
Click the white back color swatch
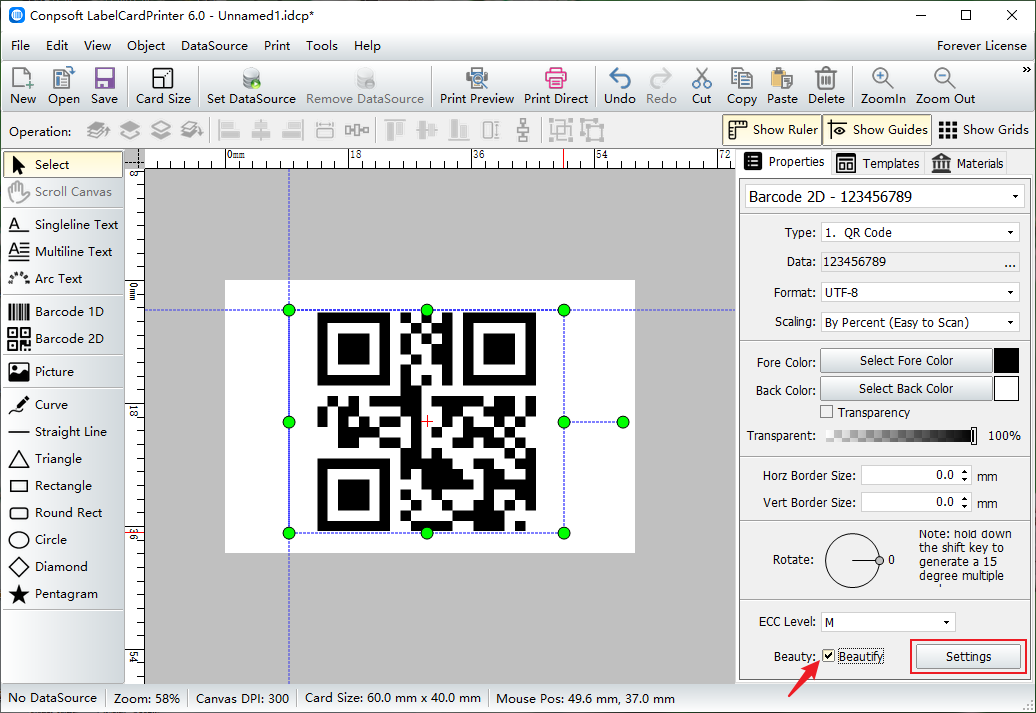click(x=1006, y=389)
